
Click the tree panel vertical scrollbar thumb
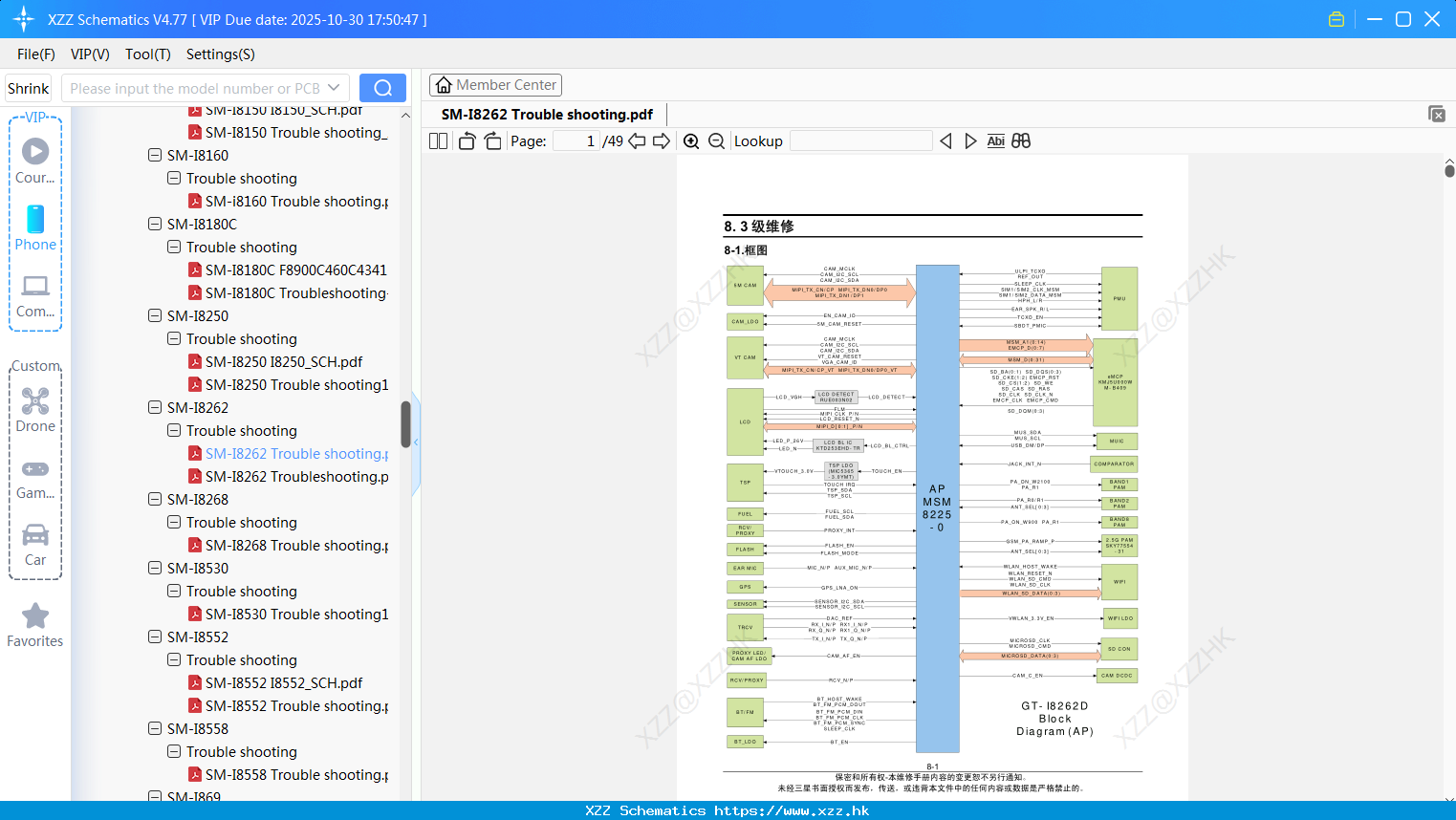(x=405, y=424)
